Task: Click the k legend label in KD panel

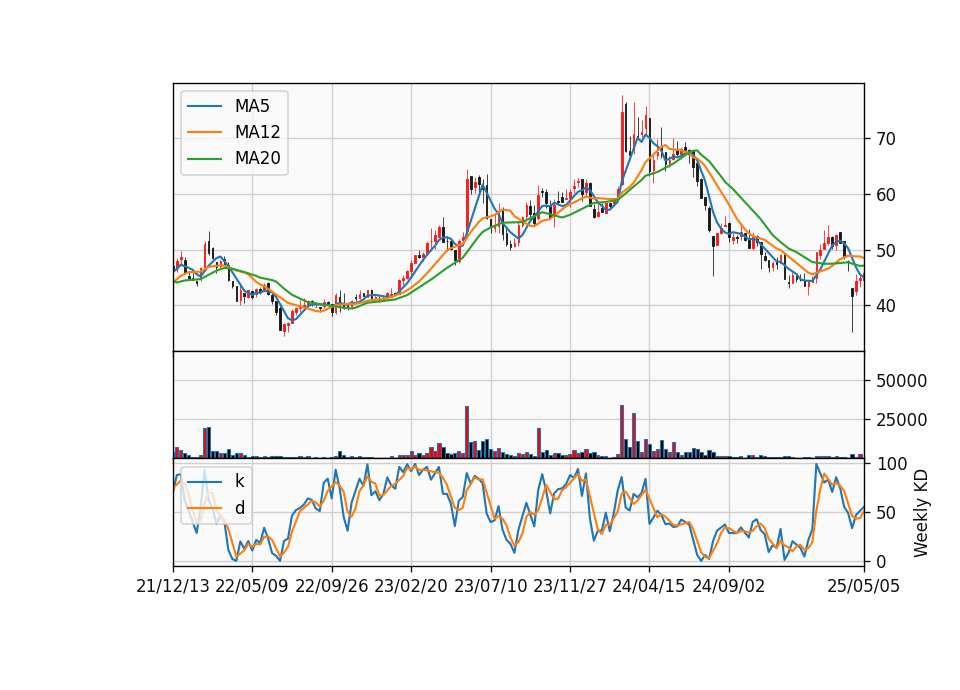Action: tap(239, 481)
